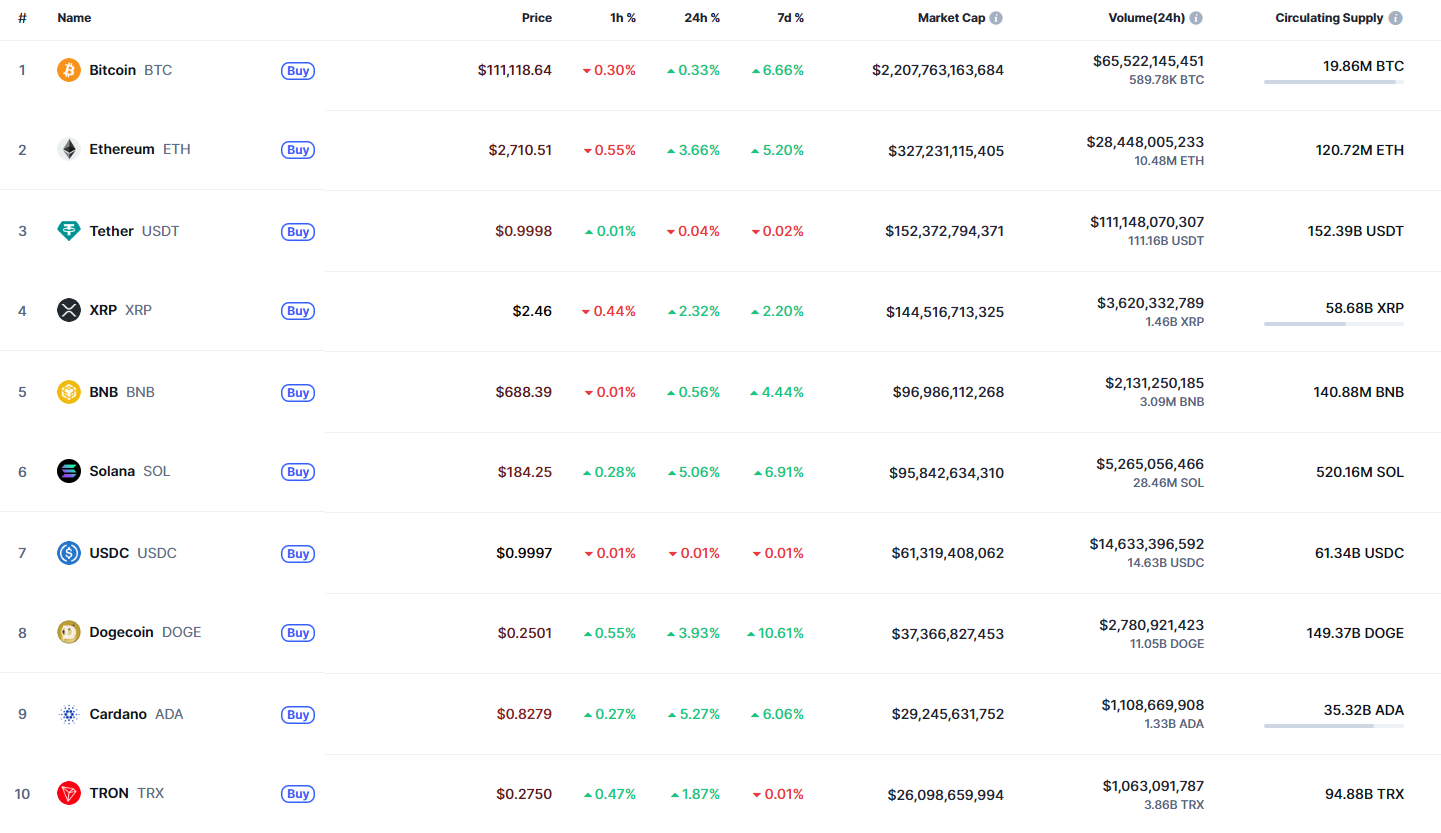Click the Dogecoin coin logo
This screenshot has width=1441, height=833.
[x=69, y=632]
